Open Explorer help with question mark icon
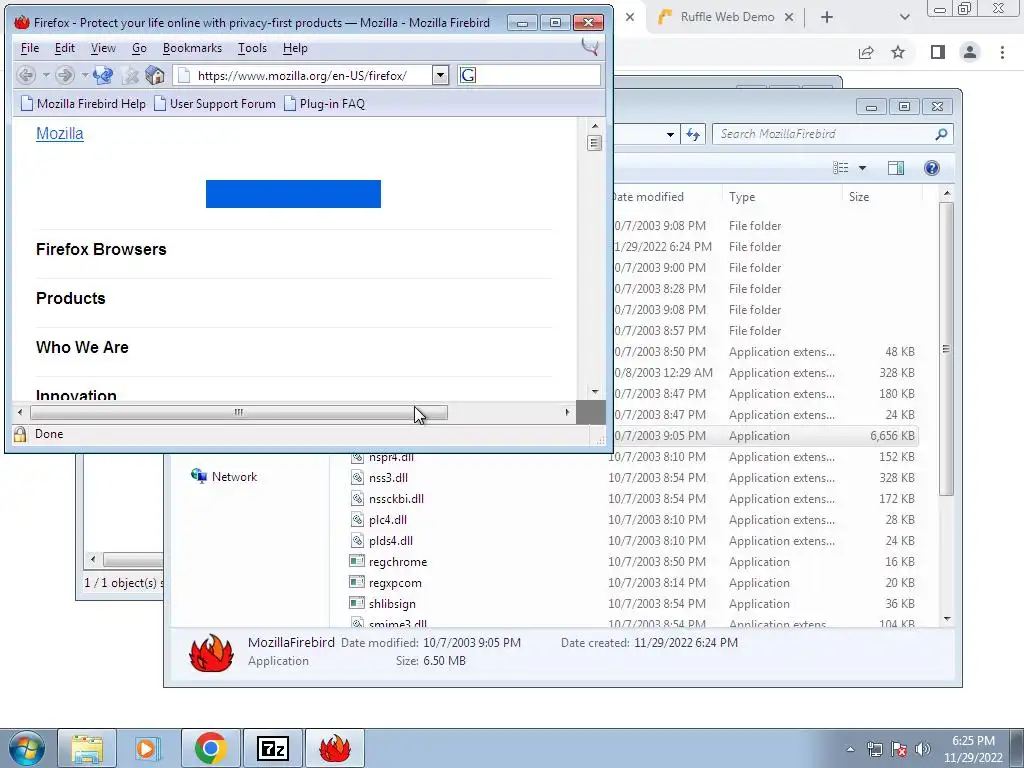Viewport: 1024px width, 768px height. pyautogui.click(x=932, y=168)
